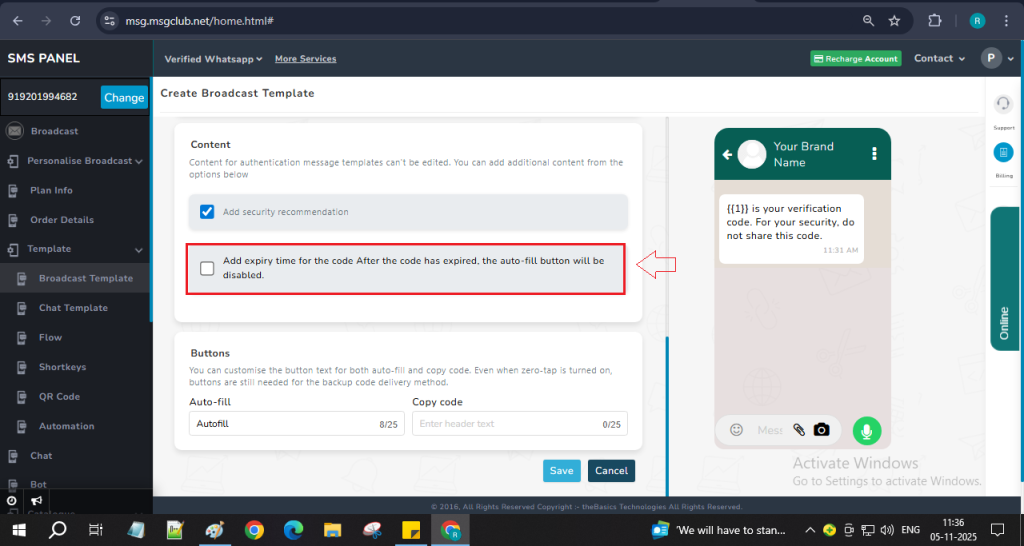Click the back arrow in WhatsApp preview

click(727, 154)
